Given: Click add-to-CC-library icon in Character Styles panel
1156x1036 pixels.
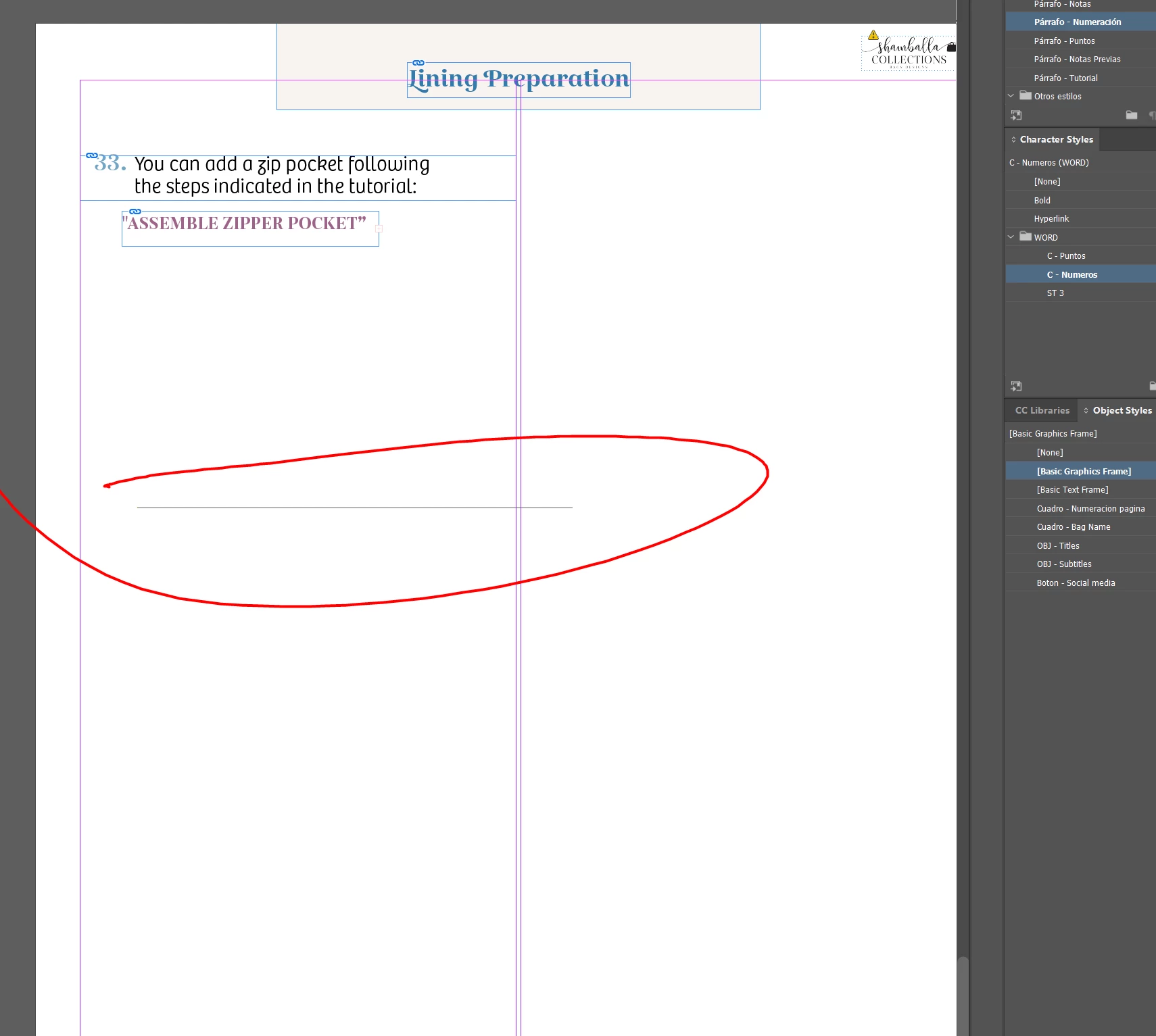Looking at the screenshot, I should tap(1016, 386).
